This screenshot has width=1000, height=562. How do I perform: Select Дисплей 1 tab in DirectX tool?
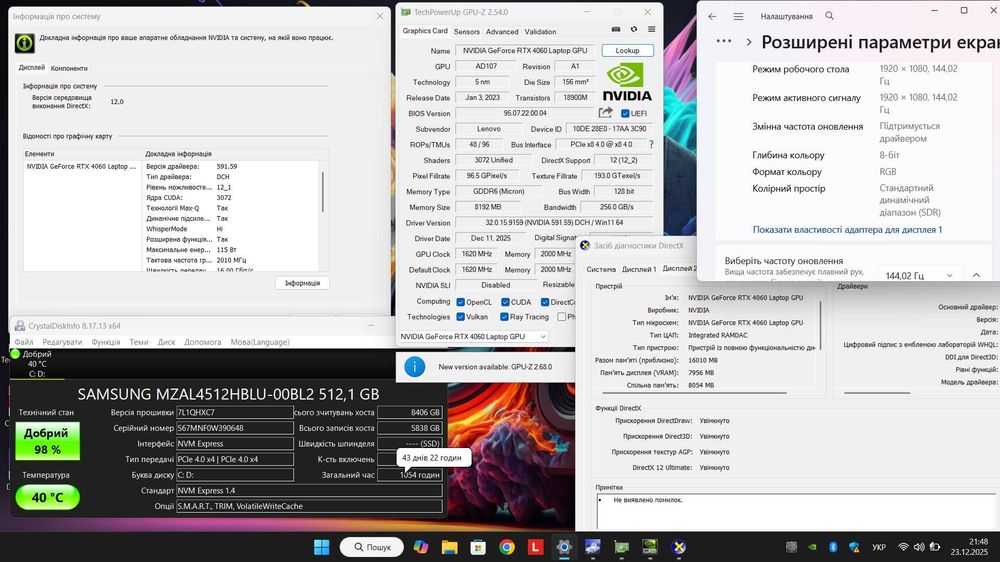[x=639, y=269]
